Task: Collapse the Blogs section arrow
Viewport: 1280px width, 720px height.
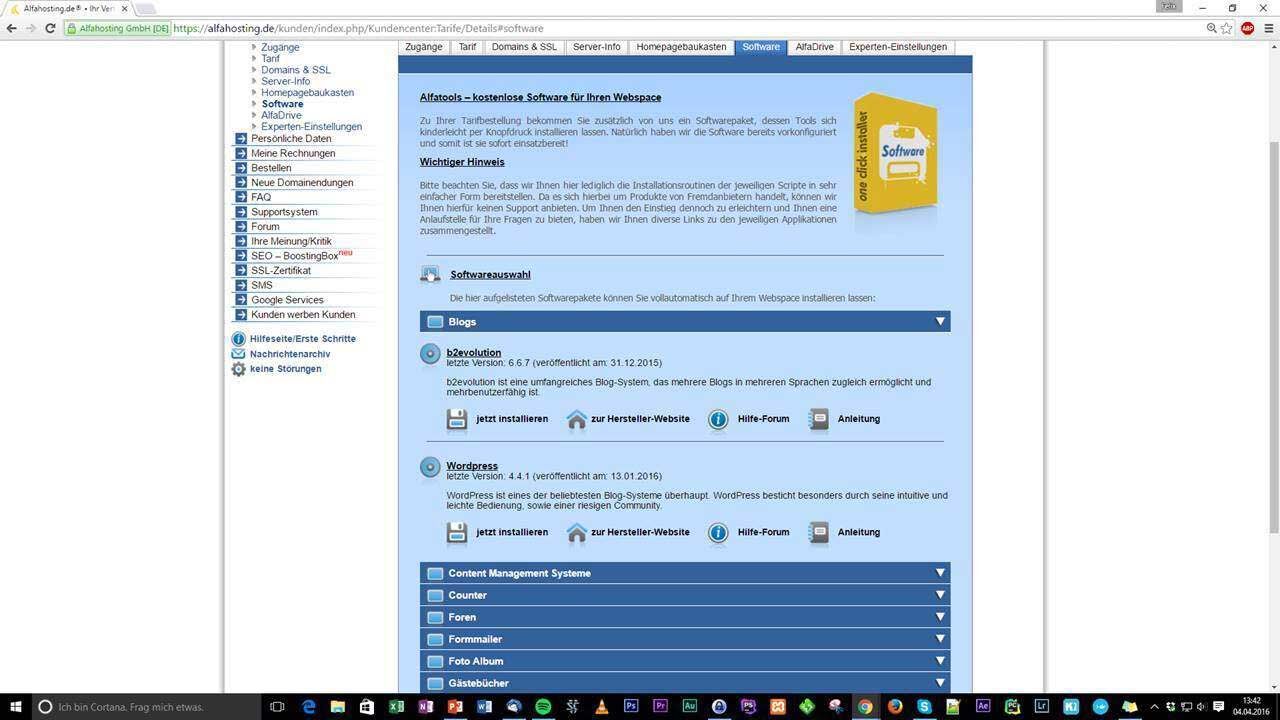Action: click(x=940, y=322)
